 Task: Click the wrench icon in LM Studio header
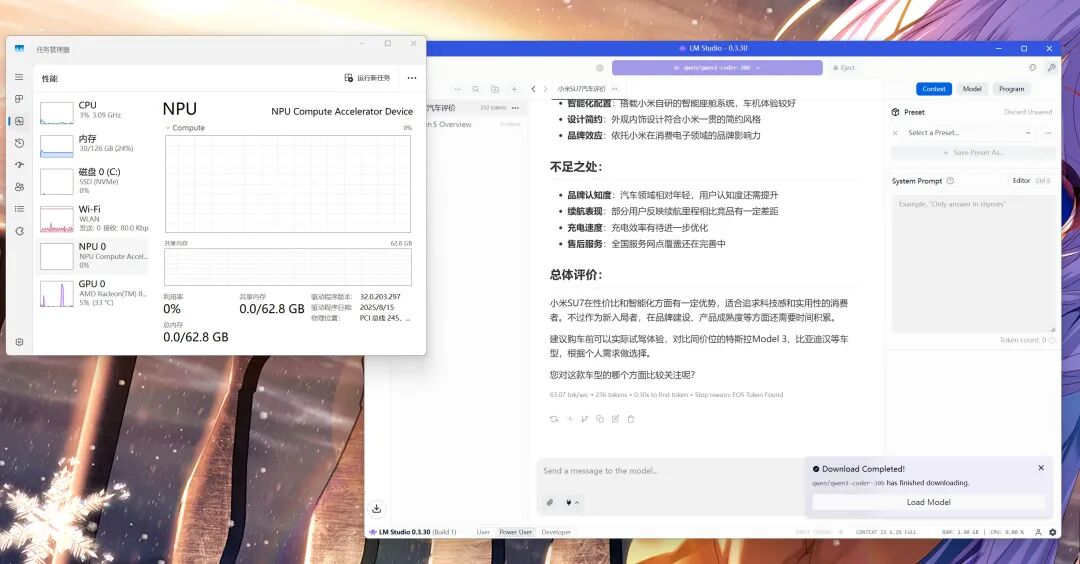(x=1051, y=67)
